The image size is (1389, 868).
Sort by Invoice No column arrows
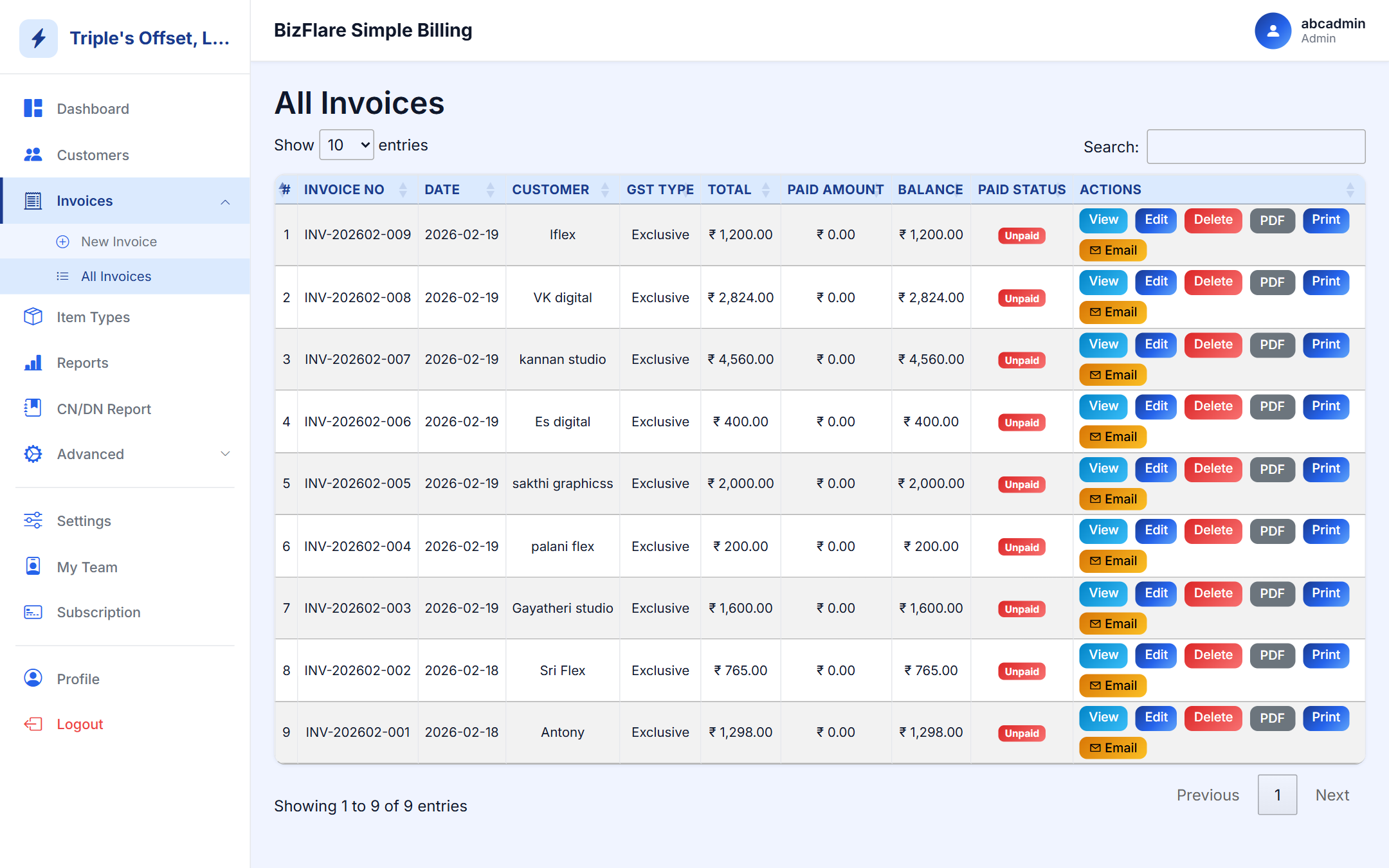[x=403, y=190]
